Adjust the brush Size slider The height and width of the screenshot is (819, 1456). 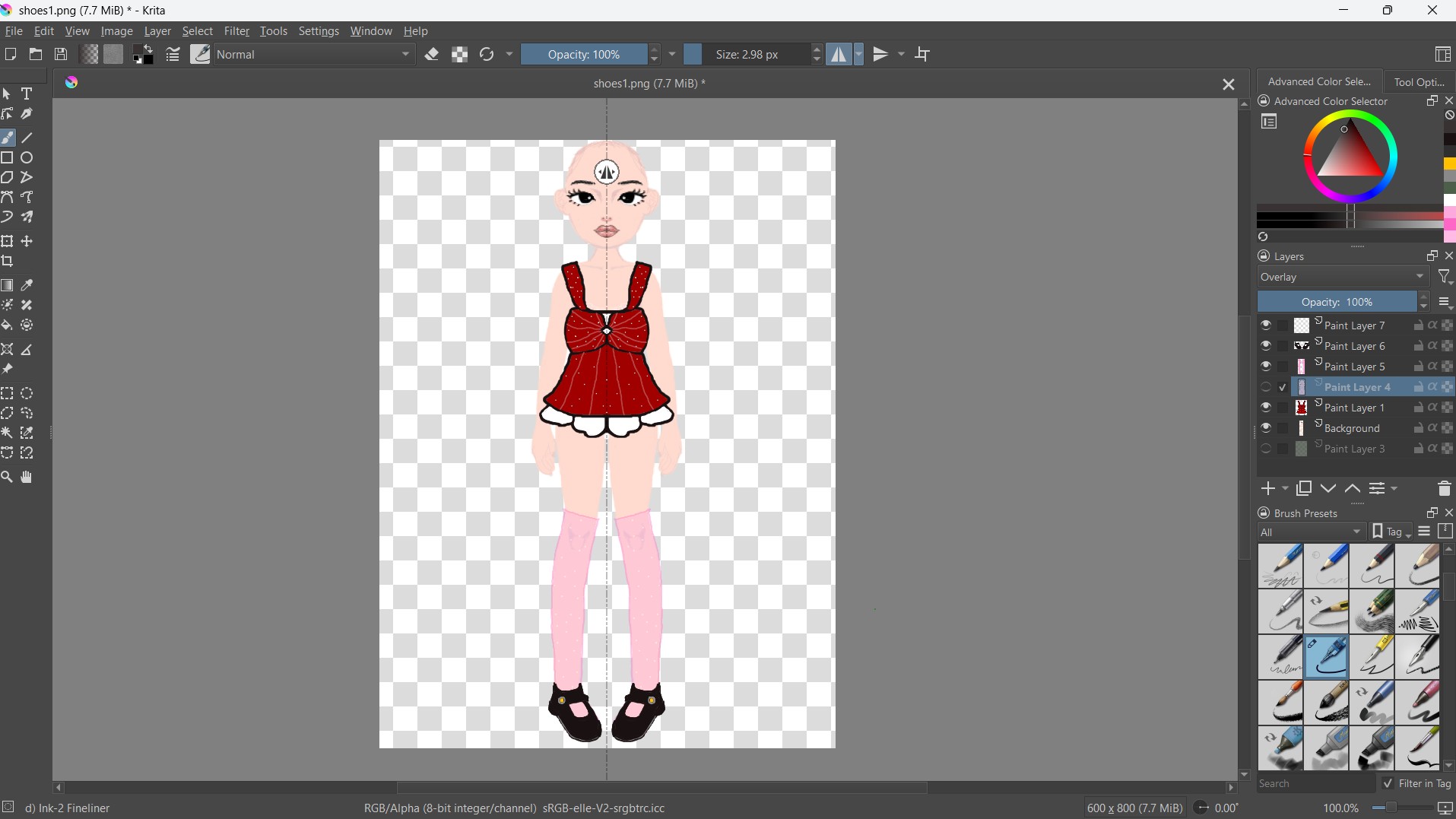(747, 54)
